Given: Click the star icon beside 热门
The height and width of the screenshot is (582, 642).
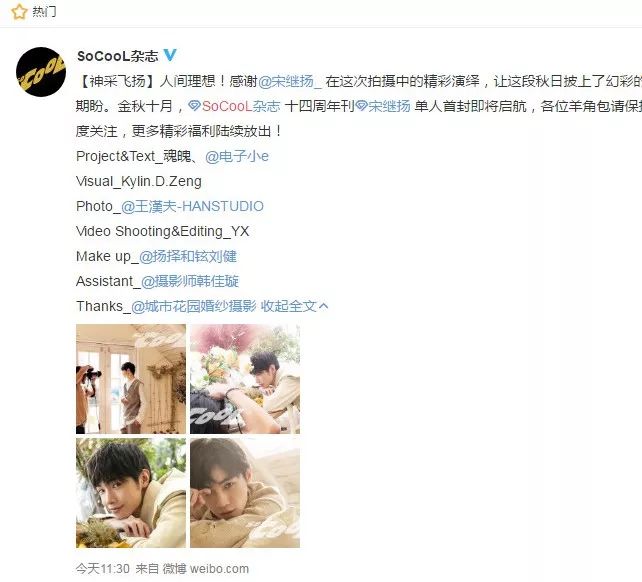Looking at the screenshot, I should 19,11.
